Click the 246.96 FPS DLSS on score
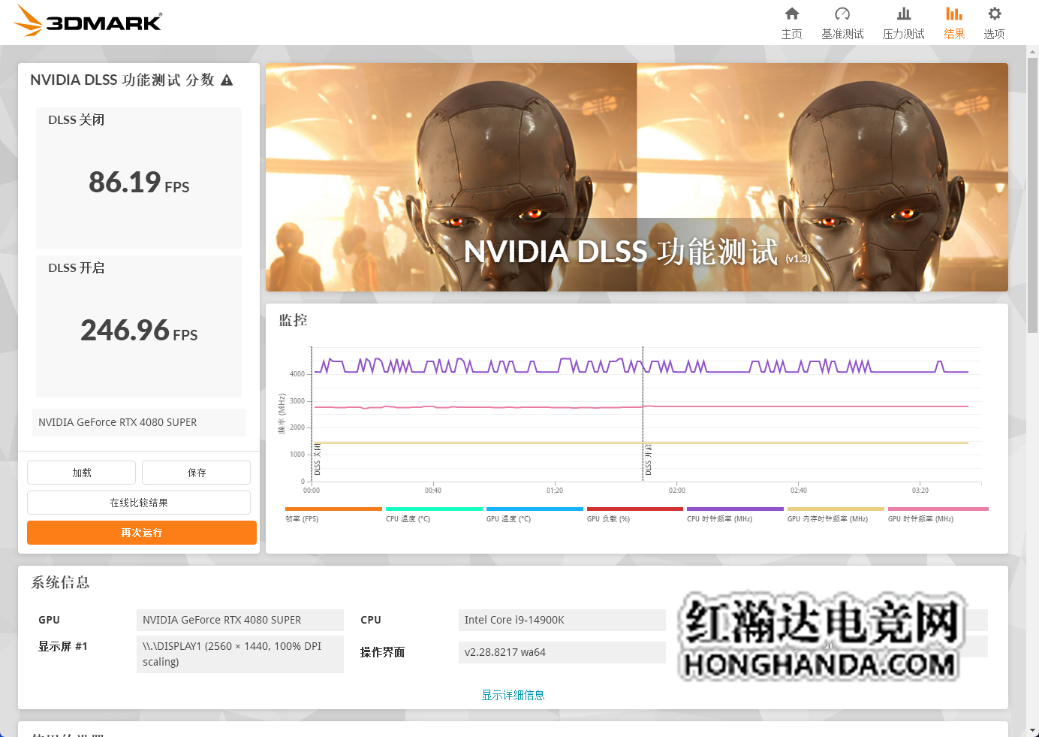 pos(138,330)
